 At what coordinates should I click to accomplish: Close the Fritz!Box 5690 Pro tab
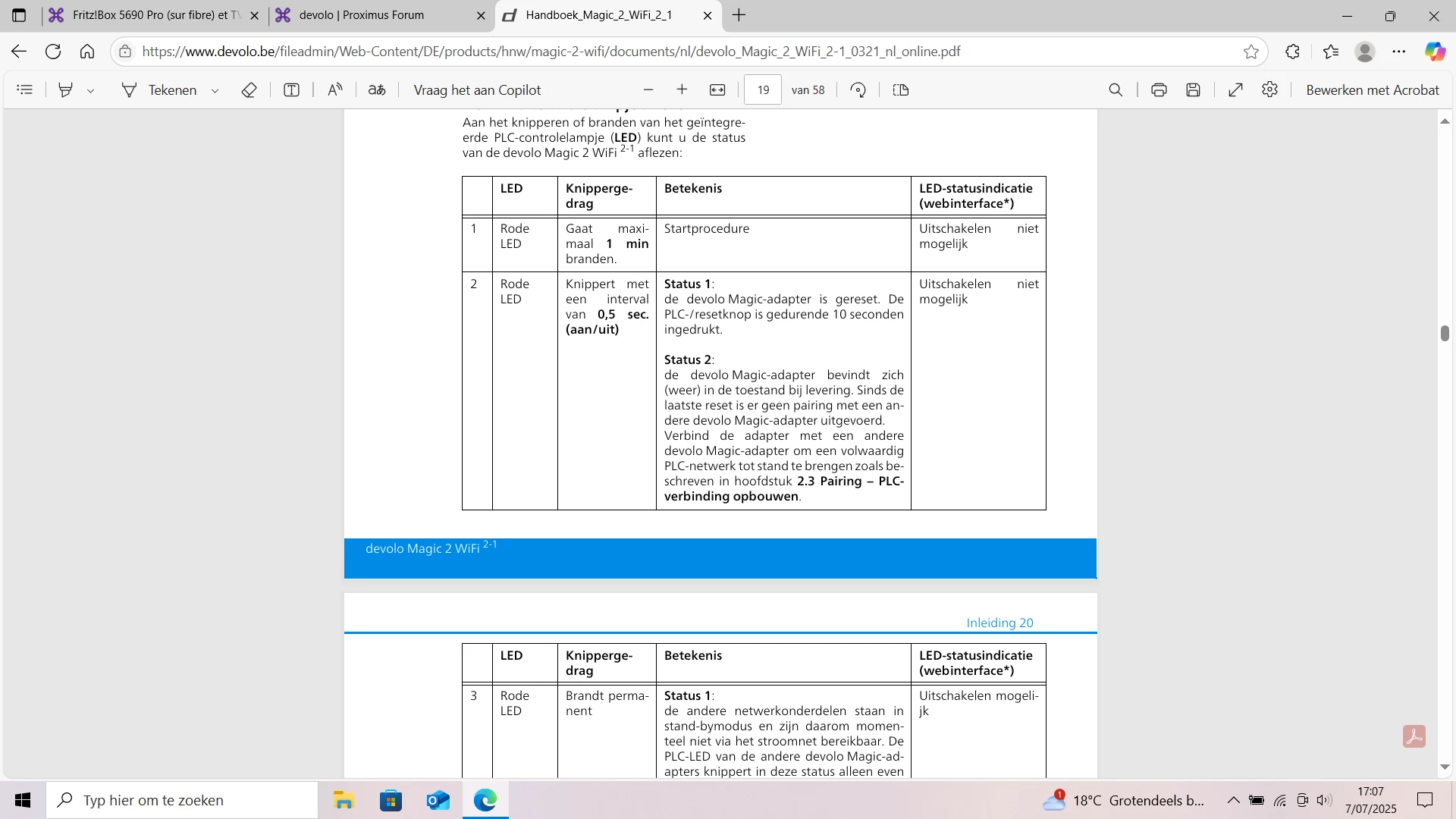(x=254, y=15)
